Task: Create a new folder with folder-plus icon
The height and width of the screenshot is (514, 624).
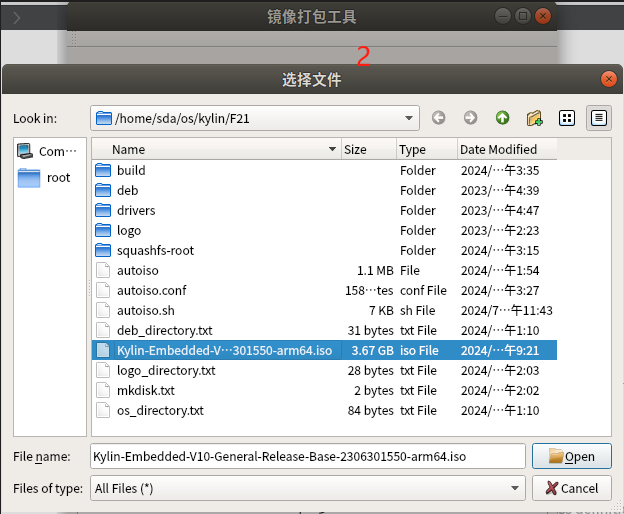Action: click(534, 118)
